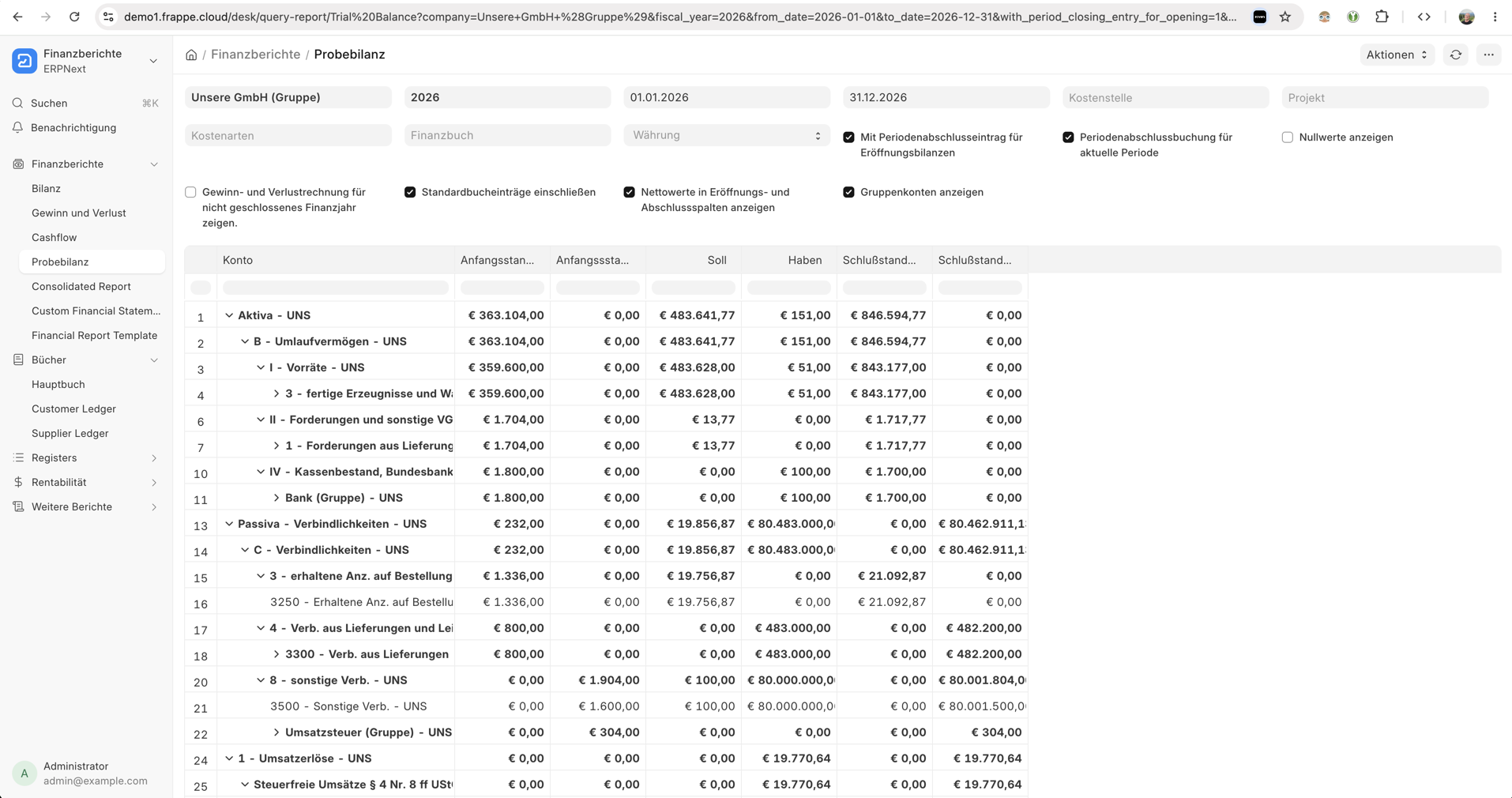Bookmark this page with the star icon
Image resolution: width=1512 pixels, height=798 pixels.
pos(1285,17)
